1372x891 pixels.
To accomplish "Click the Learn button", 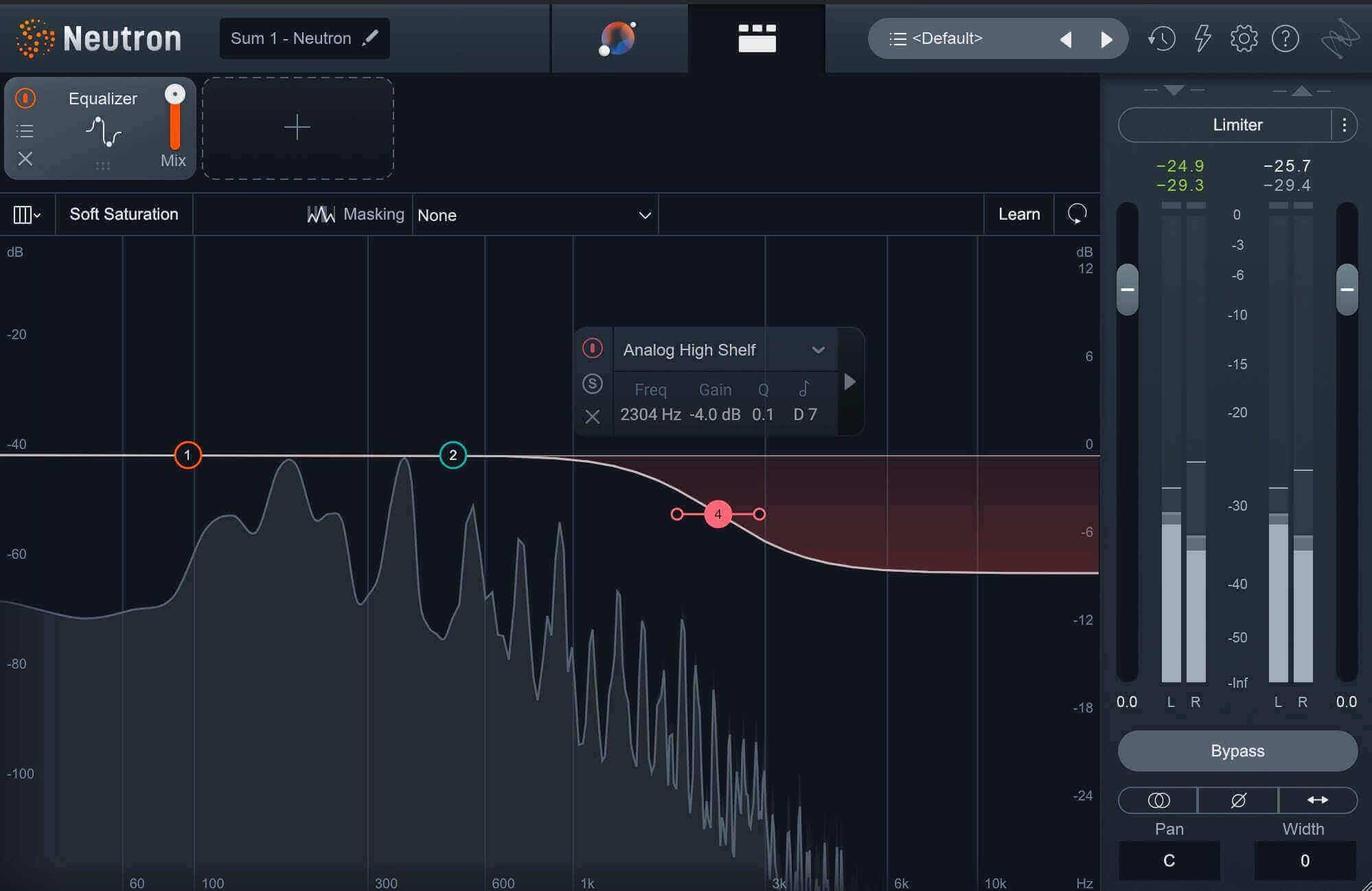I will click(x=1019, y=214).
